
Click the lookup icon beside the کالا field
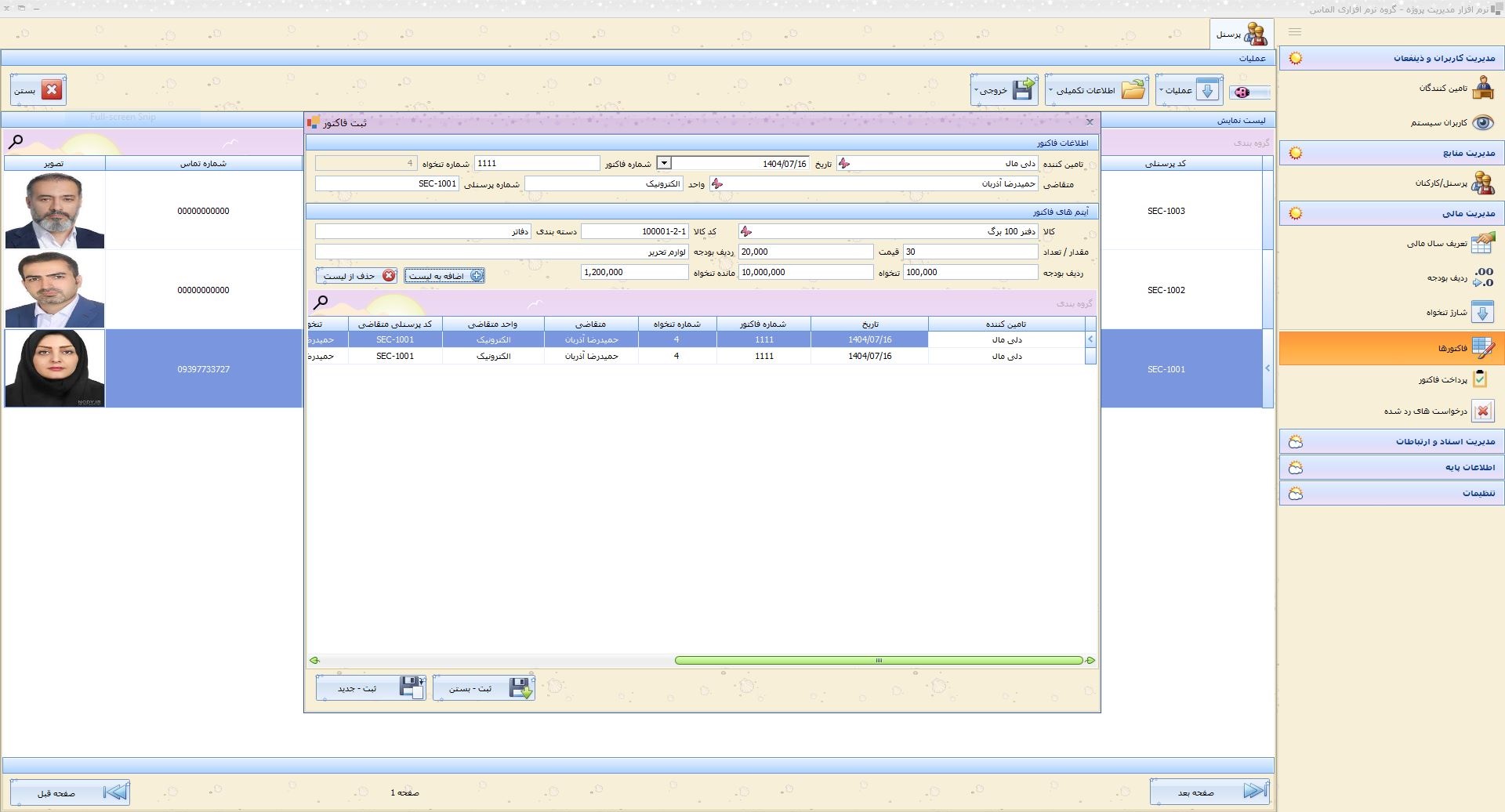[745, 232]
